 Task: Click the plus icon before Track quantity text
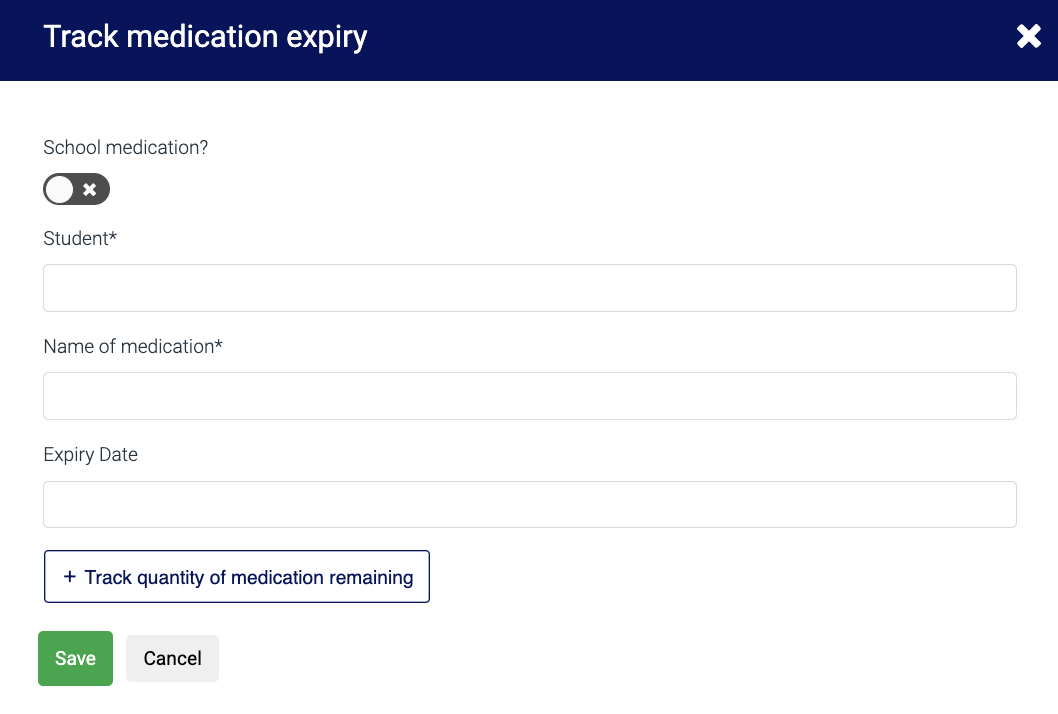68,576
